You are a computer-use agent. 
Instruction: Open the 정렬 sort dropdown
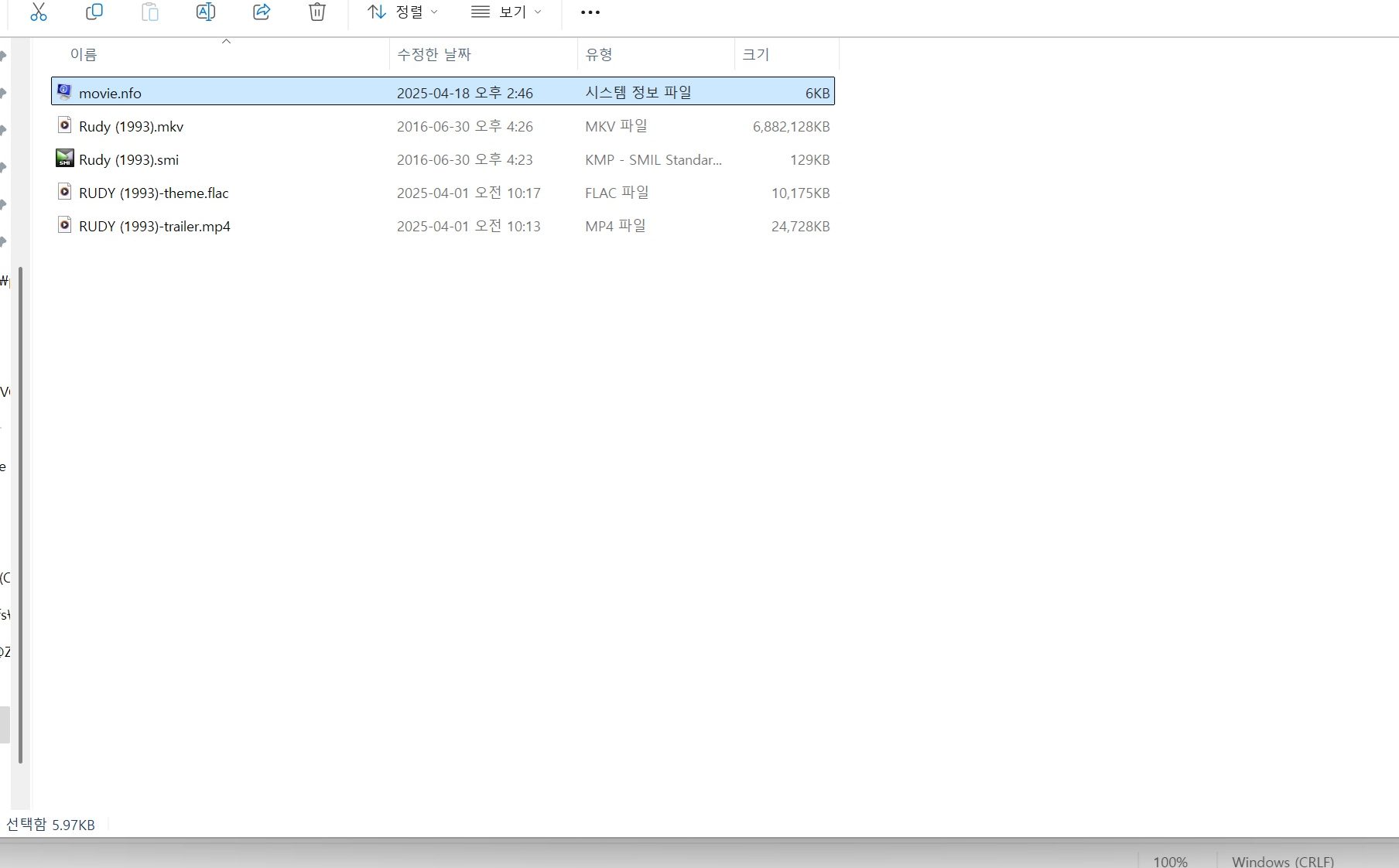click(x=412, y=12)
